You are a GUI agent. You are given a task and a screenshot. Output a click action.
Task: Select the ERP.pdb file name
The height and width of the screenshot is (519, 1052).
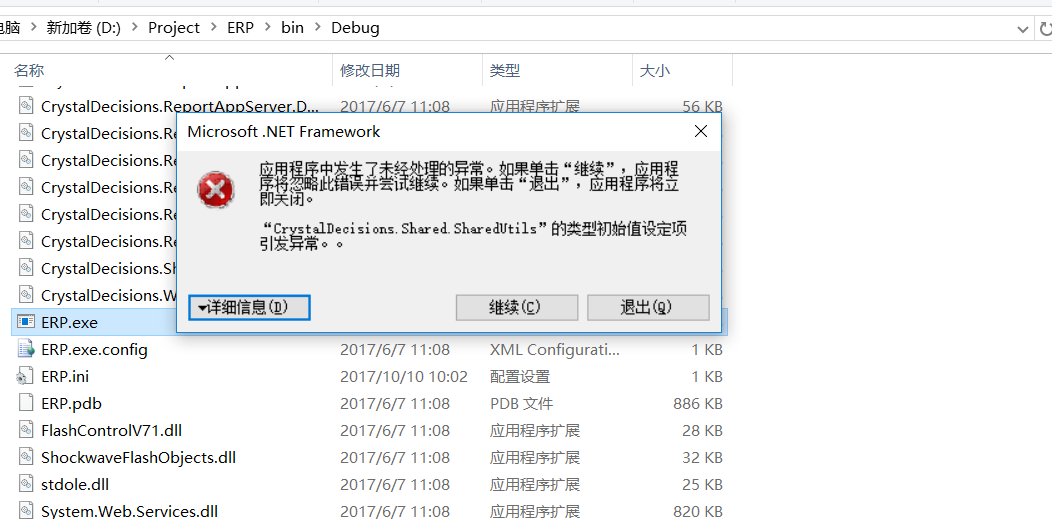[71, 404]
